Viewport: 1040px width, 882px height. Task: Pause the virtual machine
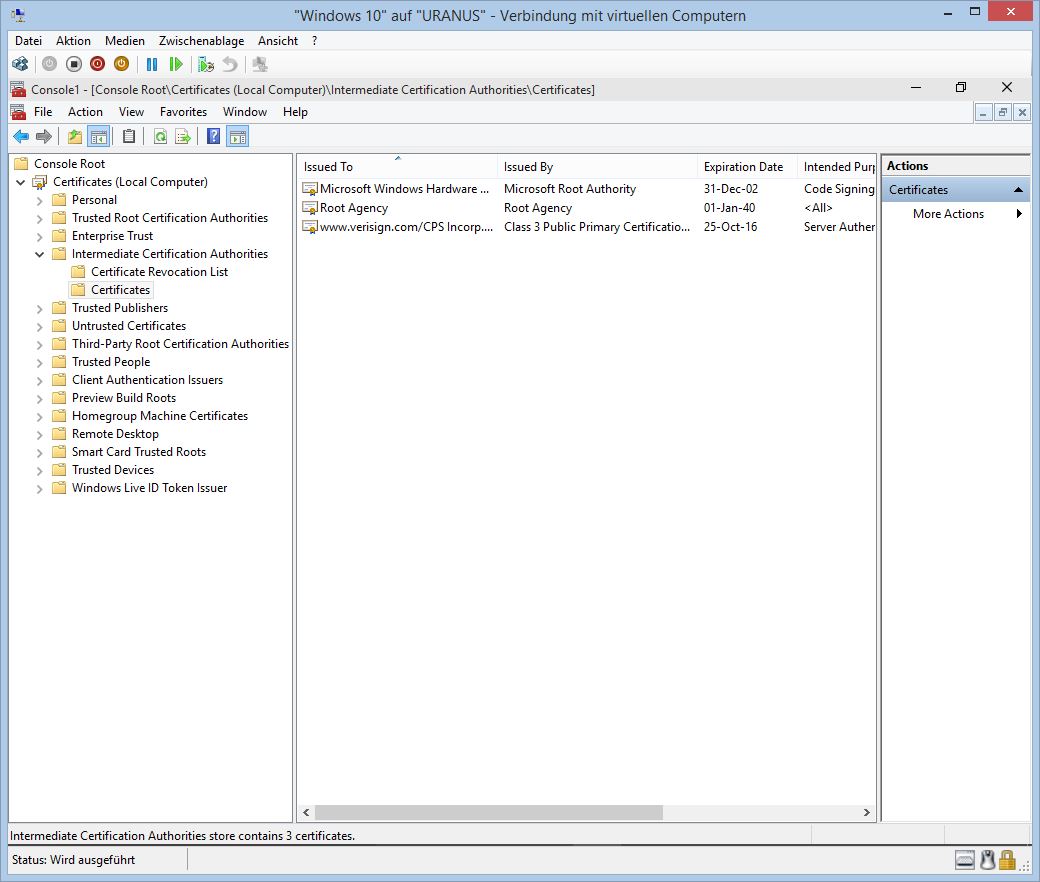click(152, 64)
